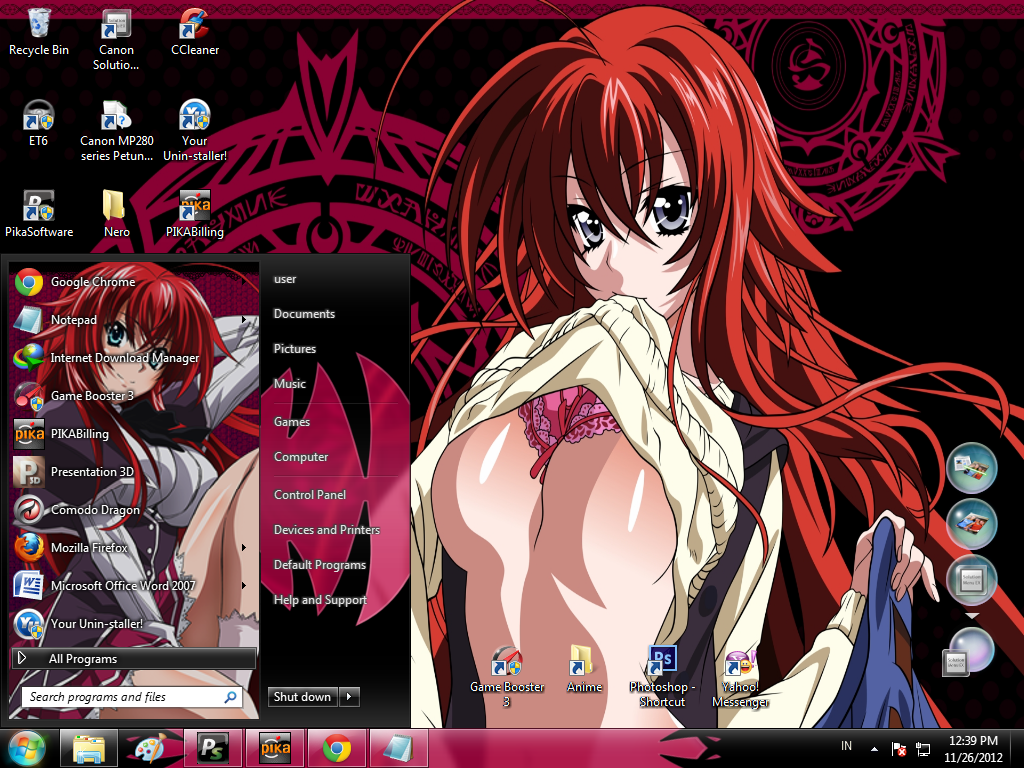The image size is (1024, 768).
Task: Open Windows Explorer from the taskbar
Action: coord(88,747)
